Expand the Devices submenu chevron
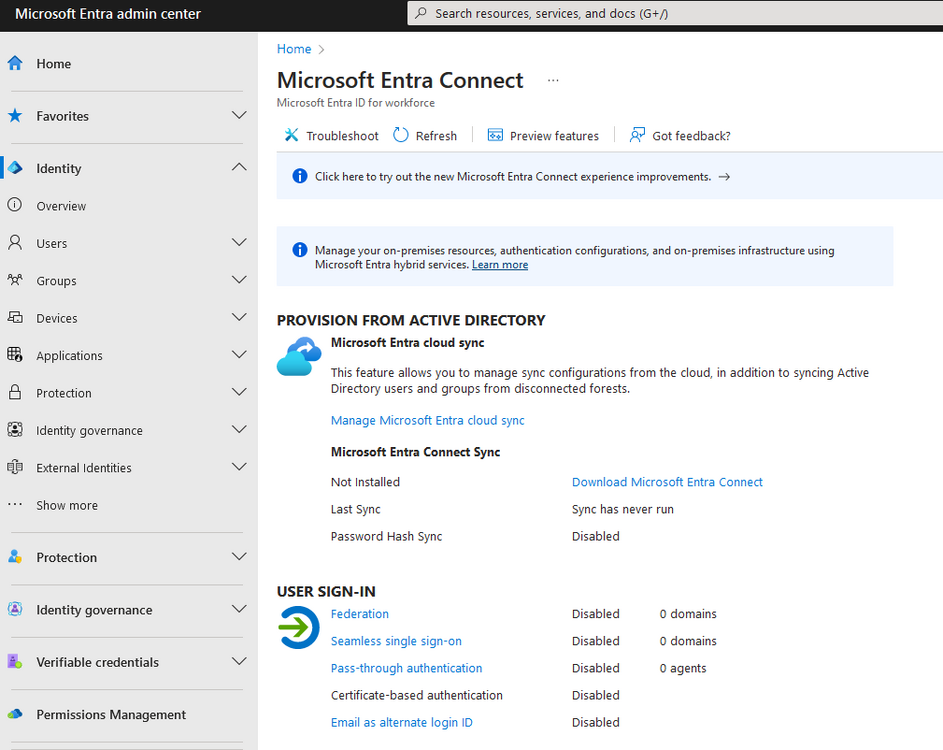The height and width of the screenshot is (750, 943). (x=239, y=316)
